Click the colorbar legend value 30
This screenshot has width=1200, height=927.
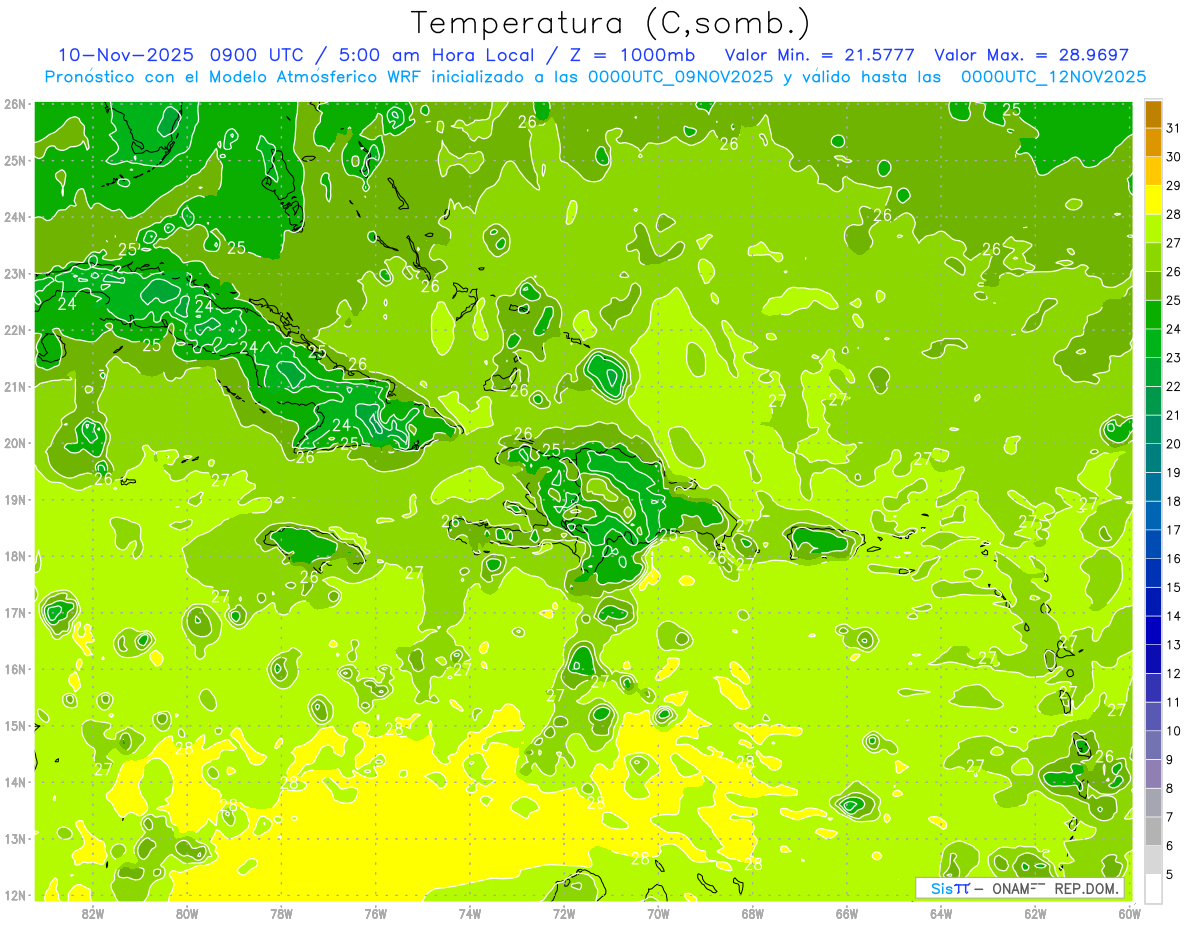point(1174,157)
